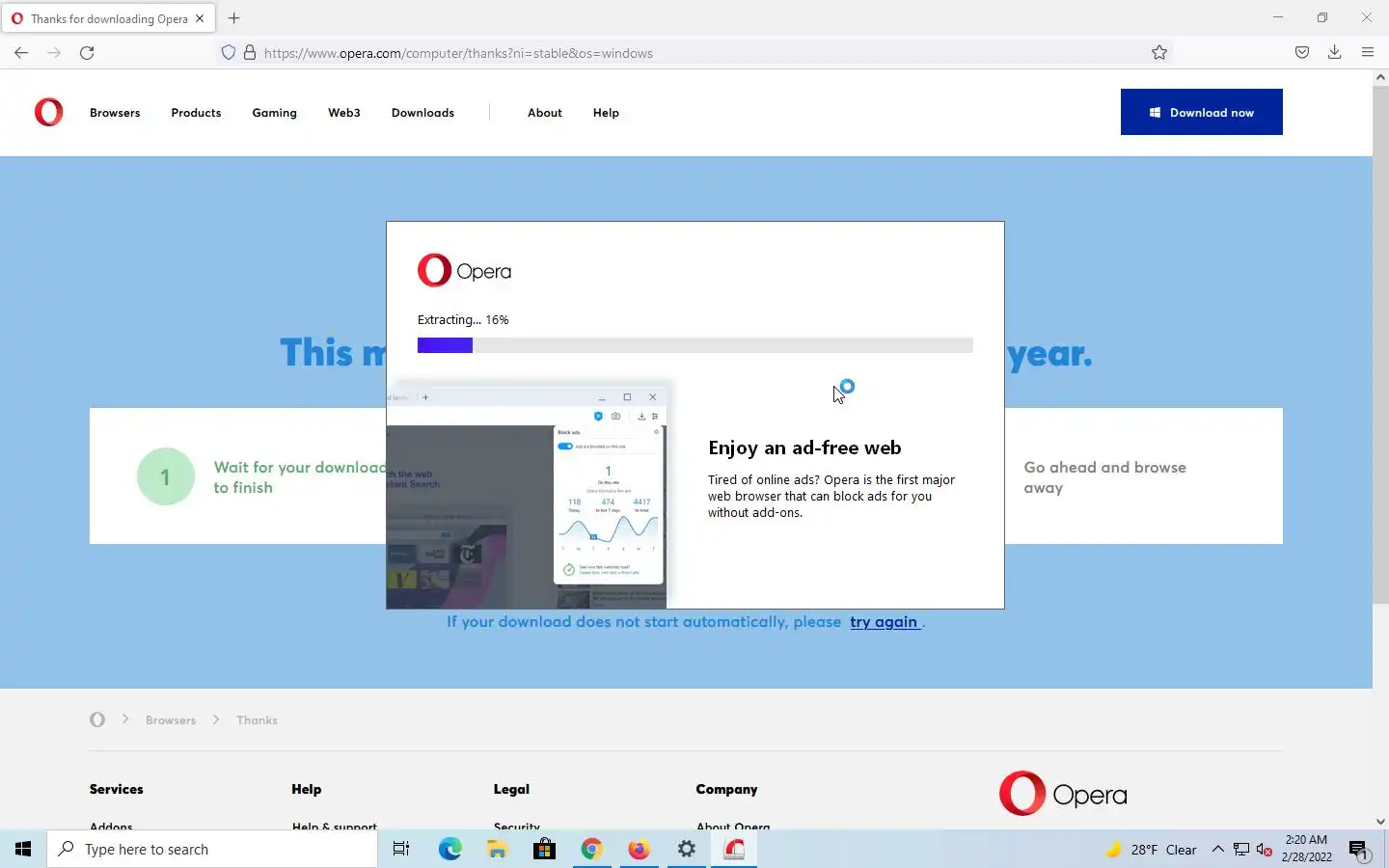
Task: Click the Addons footer link
Action: click(x=111, y=826)
